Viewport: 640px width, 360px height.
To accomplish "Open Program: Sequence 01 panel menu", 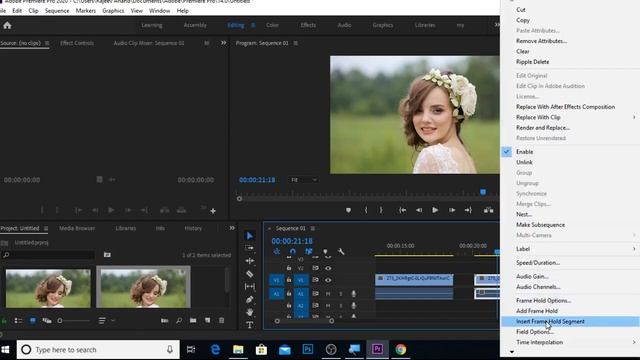I will coord(296,43).
